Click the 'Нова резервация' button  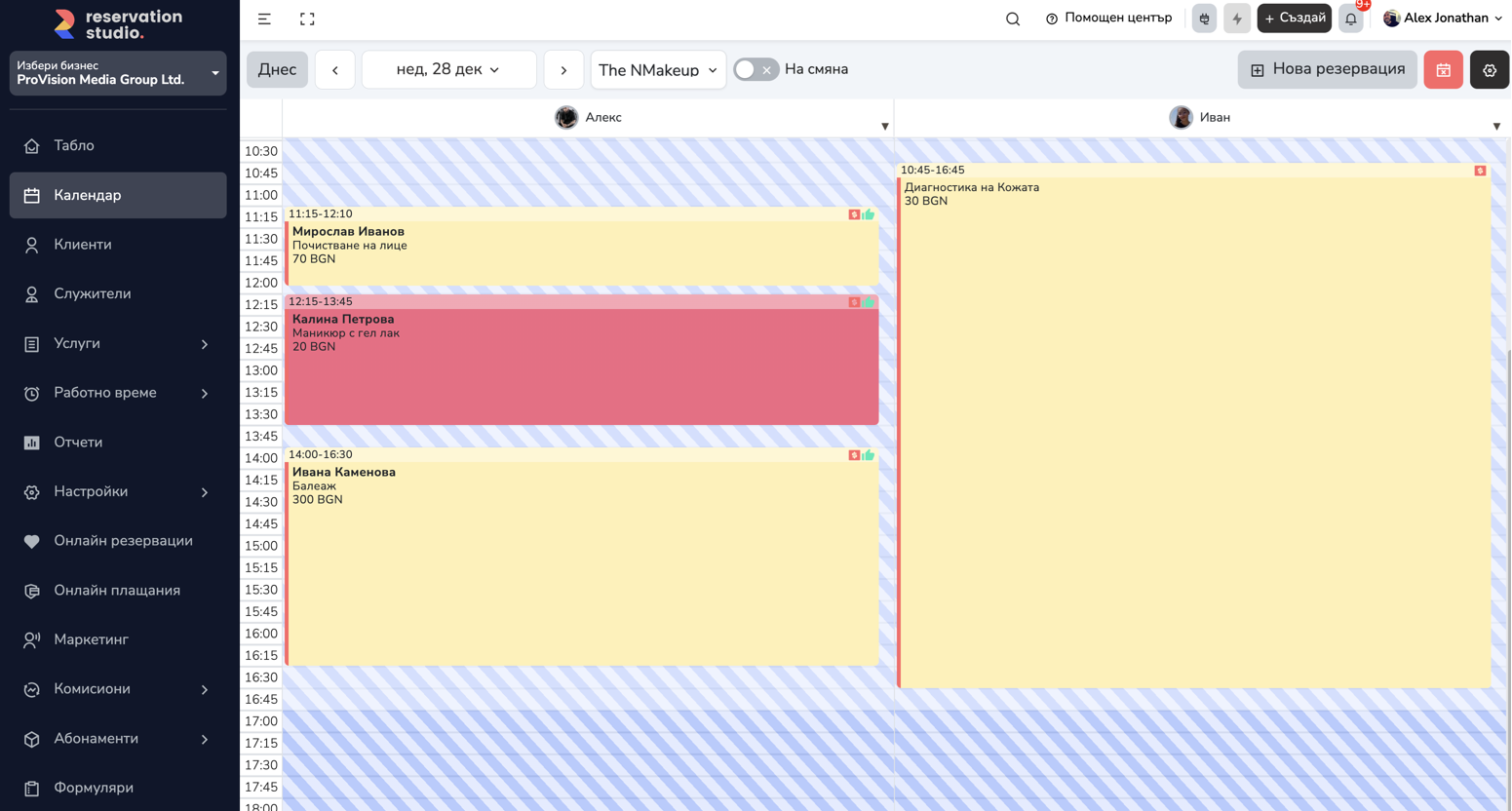tap(1327, 70)
